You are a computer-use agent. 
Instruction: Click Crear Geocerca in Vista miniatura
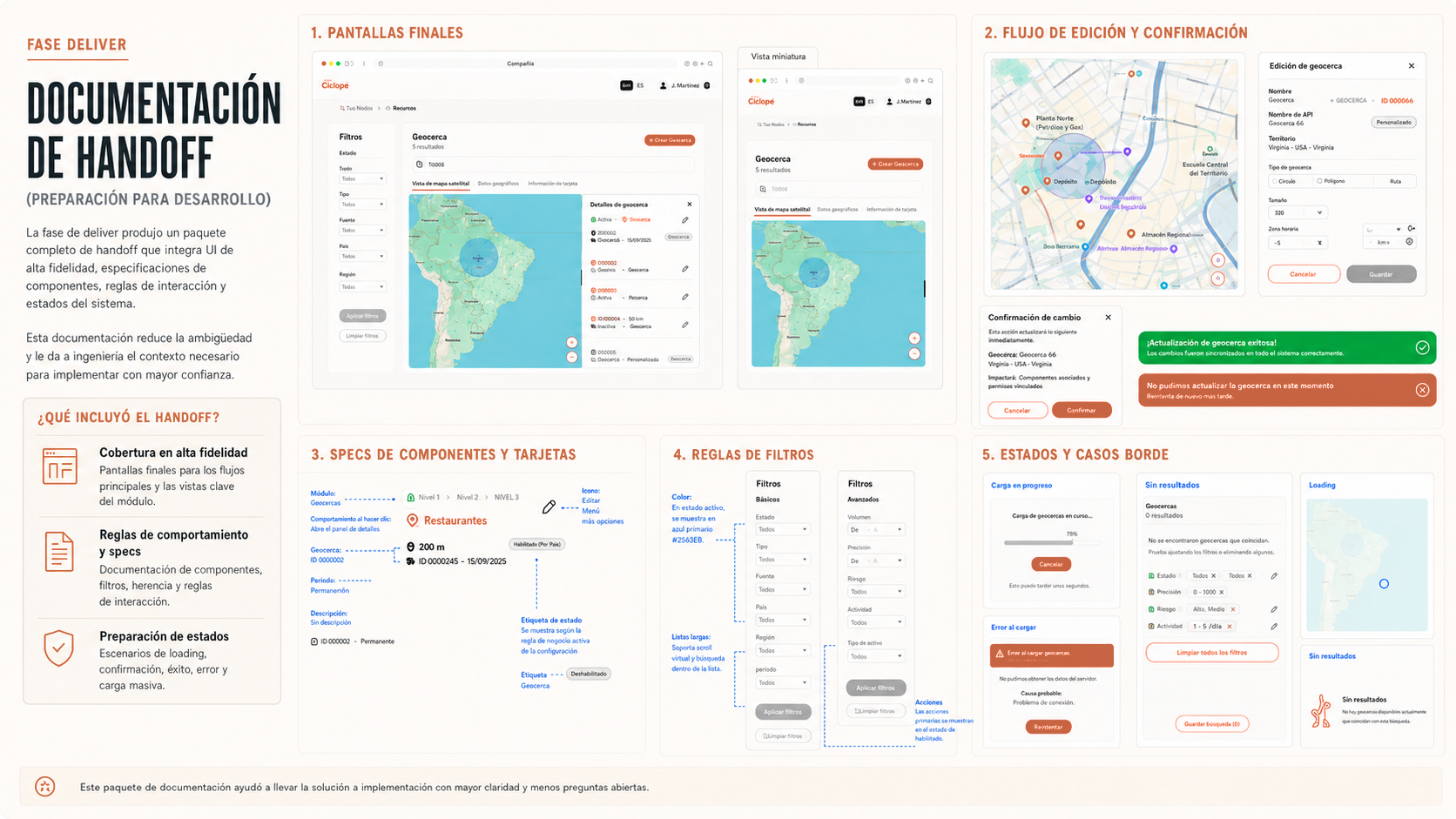point(896,164)
